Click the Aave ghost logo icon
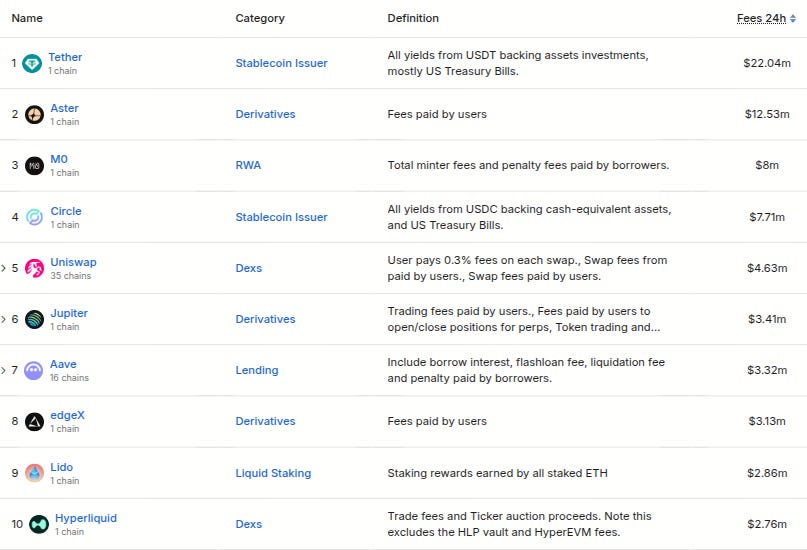Image resolution: width=807 pixels, height=550 pixels. pos(33,370)
